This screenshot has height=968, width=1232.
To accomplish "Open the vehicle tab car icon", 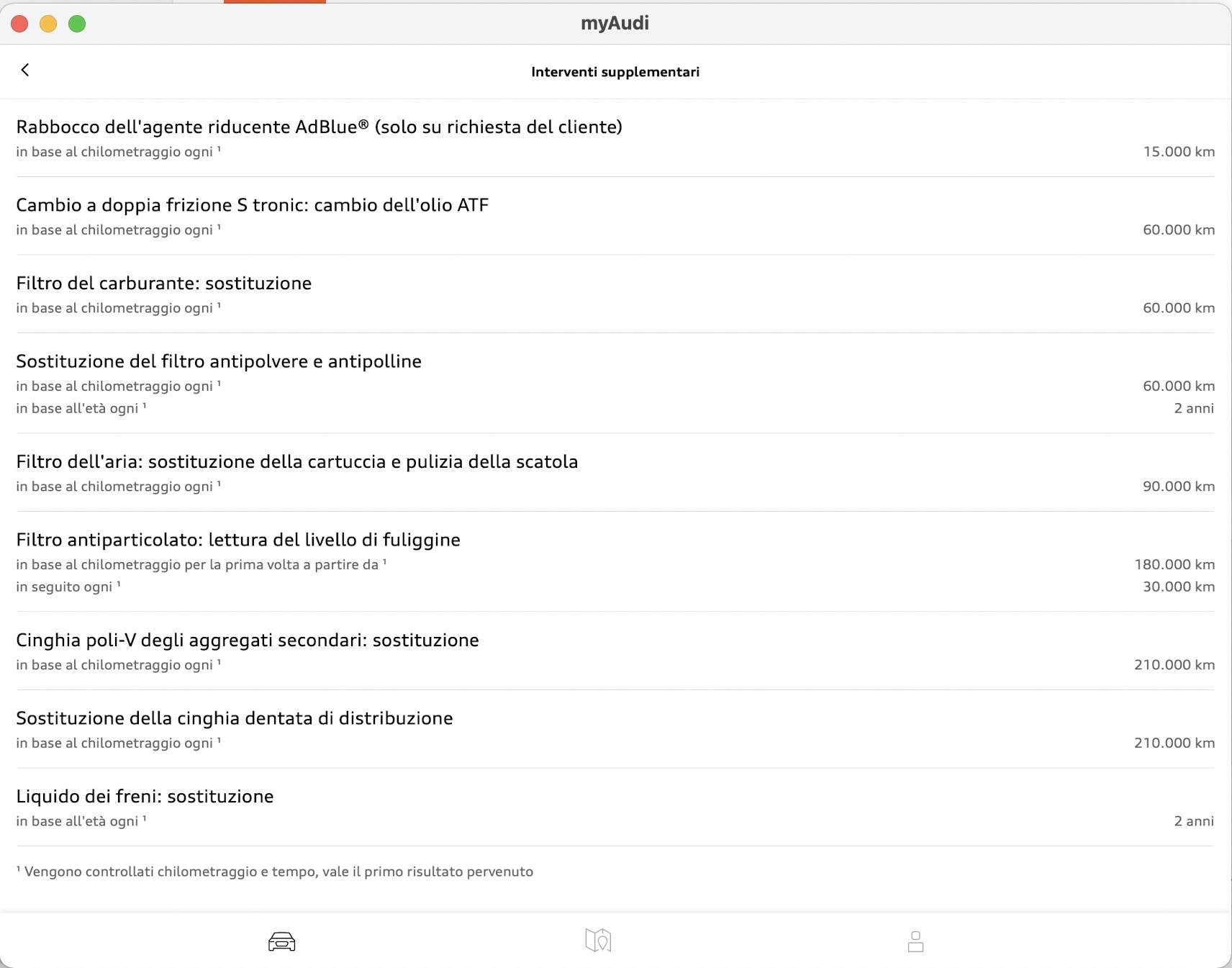I will pos(281,941).
